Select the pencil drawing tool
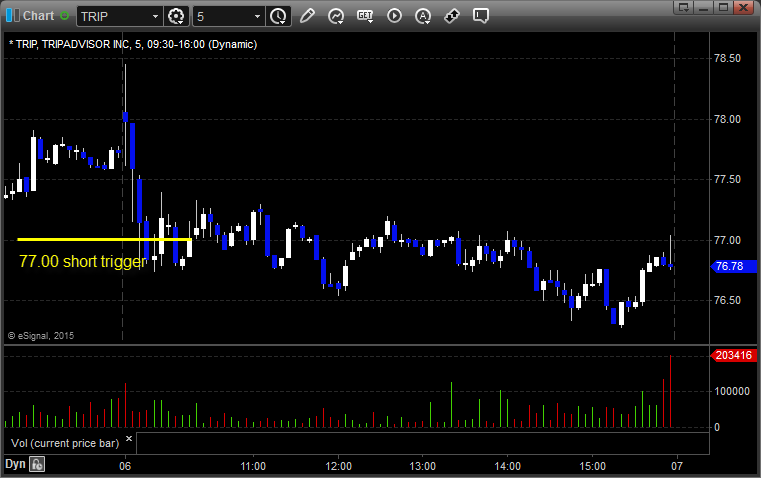The height and width of the screenshot is (478, 761). (x=307, y=16)
